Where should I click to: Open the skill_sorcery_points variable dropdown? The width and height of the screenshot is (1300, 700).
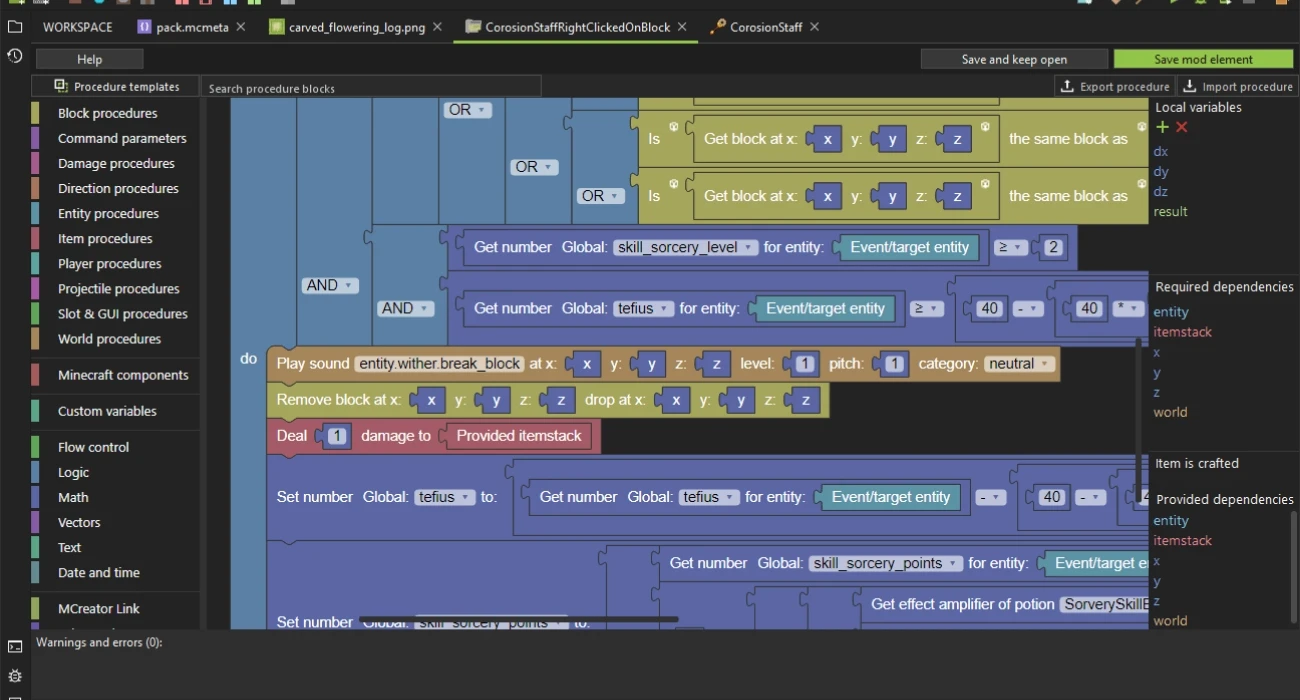[885, 563]
